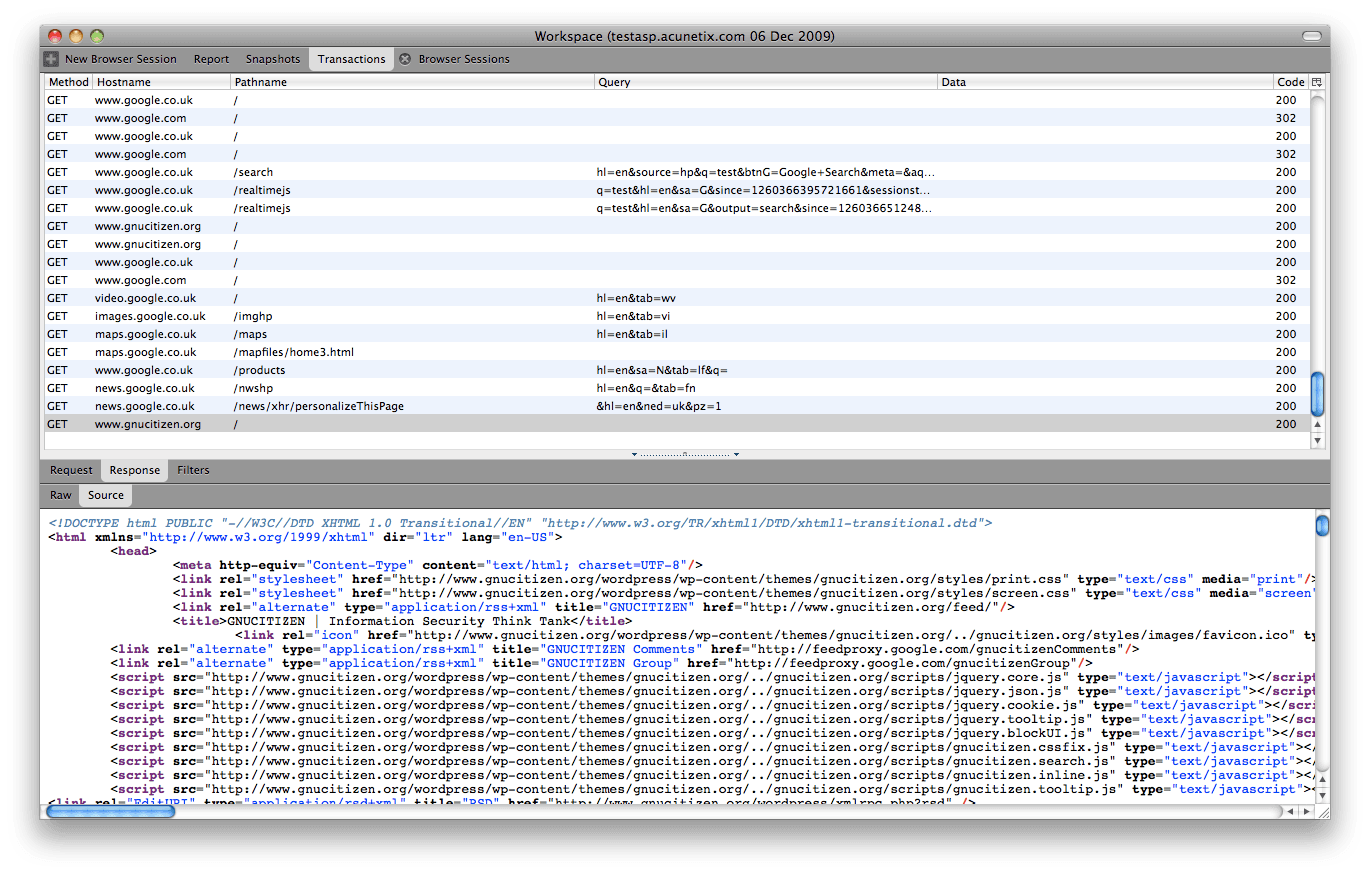Click the source pane horizontal scrollbar thumb
The height and width of the screenshot is (874, 1370).
111,811
